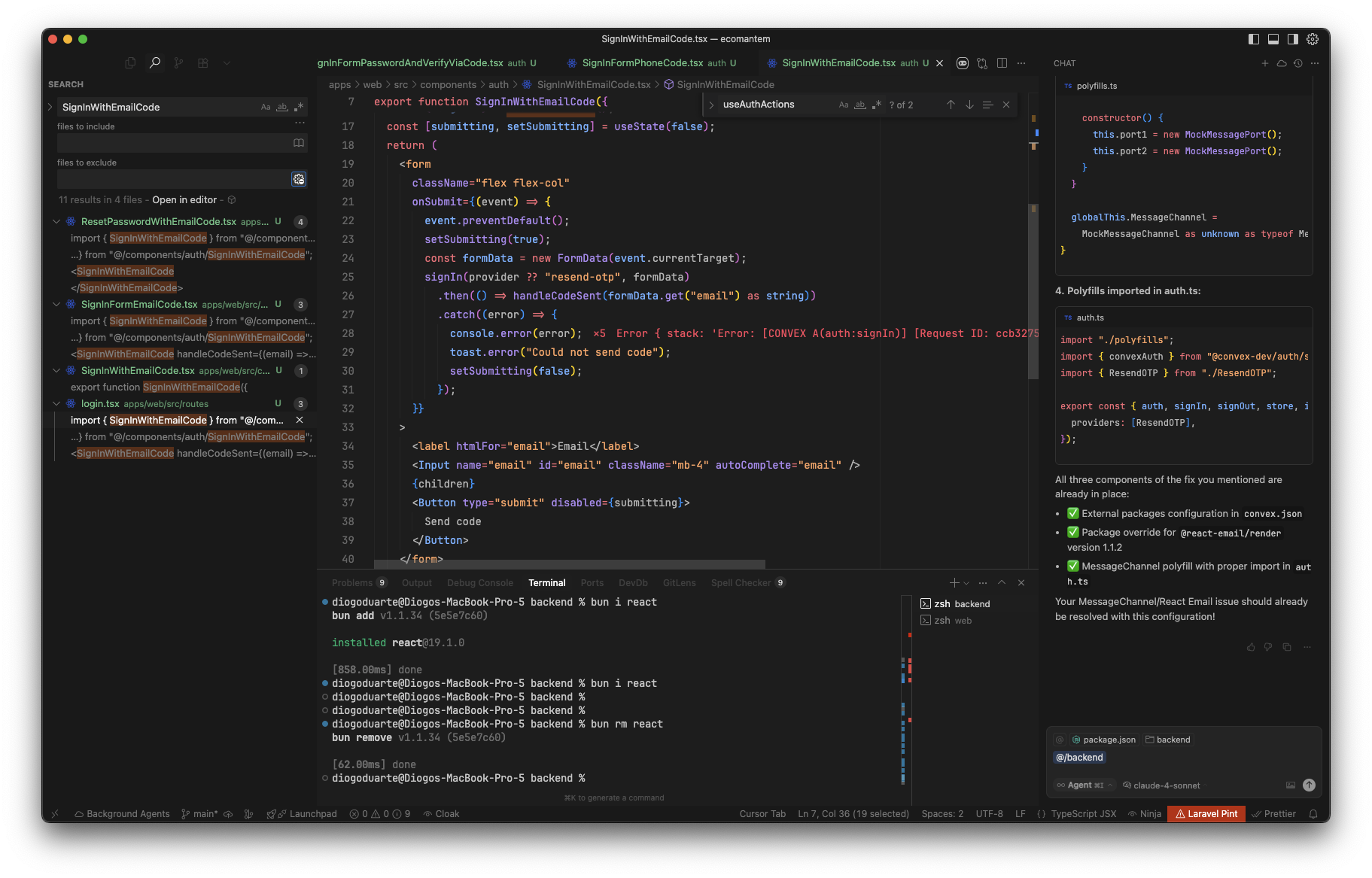This screenshot has height=878, width=1372.
Task: Expand the Replace field in sidebar search
Action: pyautogui.click(x=50, y=107)
